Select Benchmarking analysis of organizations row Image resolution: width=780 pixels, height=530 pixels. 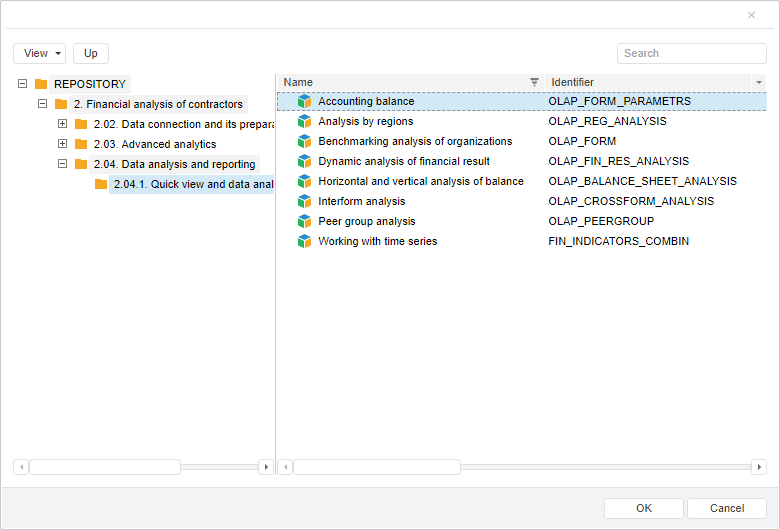[522, 141]
